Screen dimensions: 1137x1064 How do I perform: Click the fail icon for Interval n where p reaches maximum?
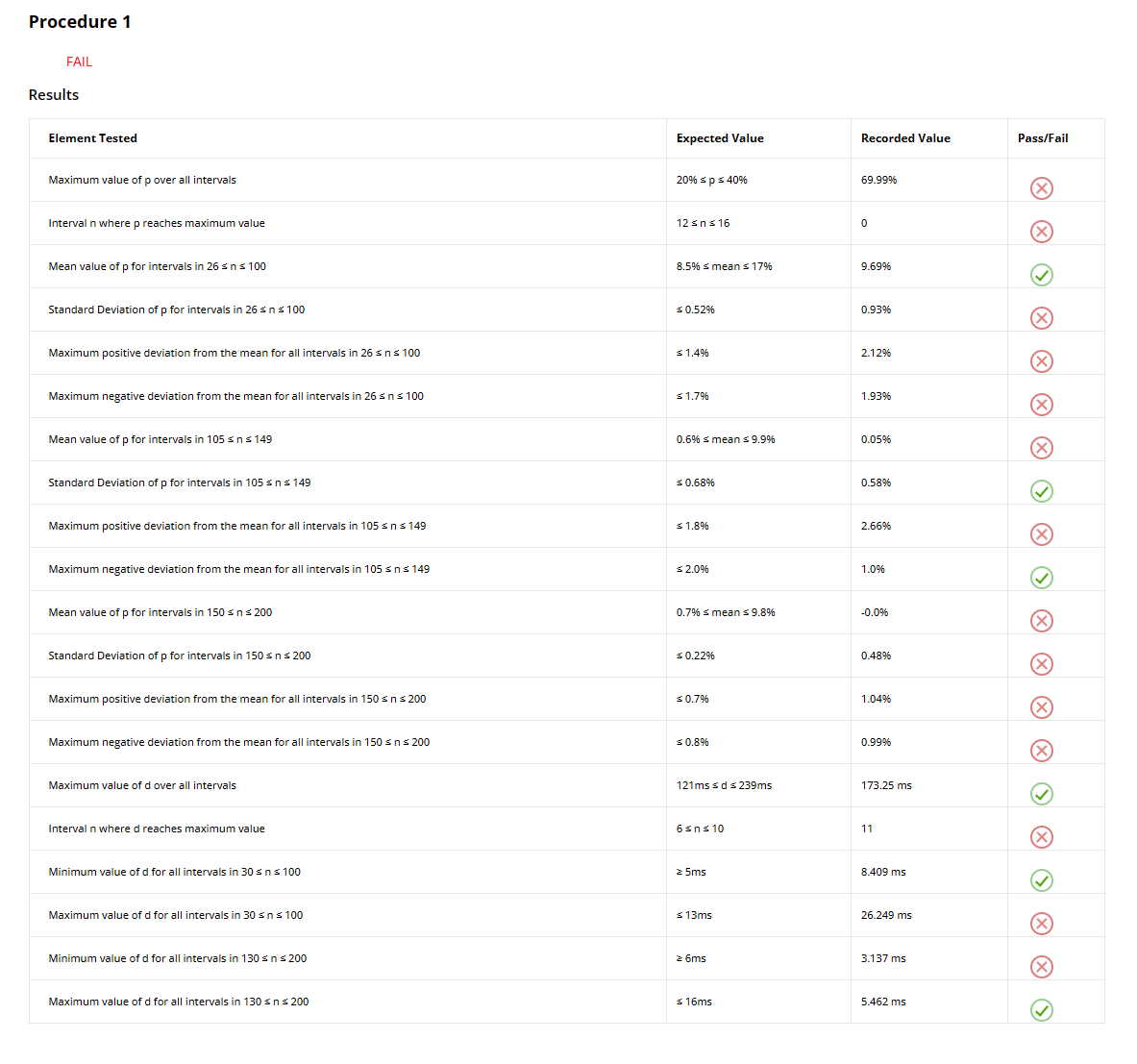pyautogui.click(x=1041, y=232)
